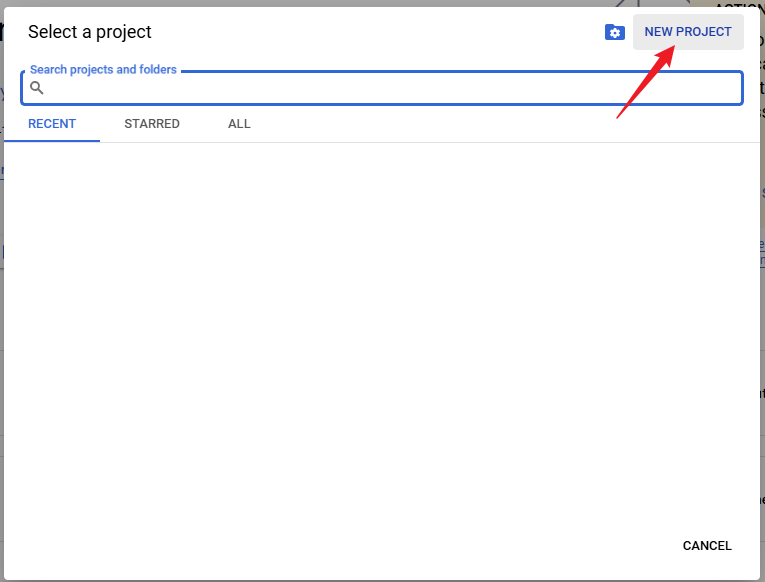The image size is (765, 582).
Task: Open the manage resources folder-gear icon
Action: (x=614, y=32)
